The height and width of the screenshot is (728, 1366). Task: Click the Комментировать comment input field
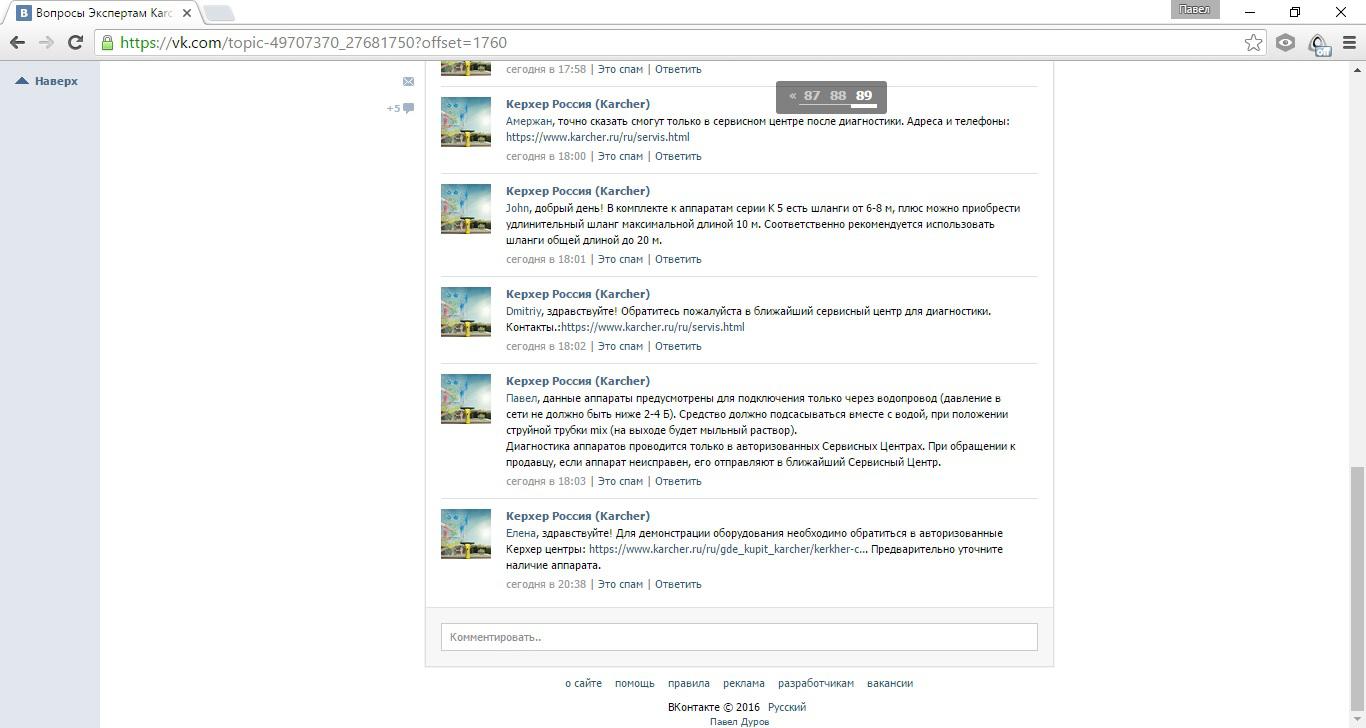739,637
